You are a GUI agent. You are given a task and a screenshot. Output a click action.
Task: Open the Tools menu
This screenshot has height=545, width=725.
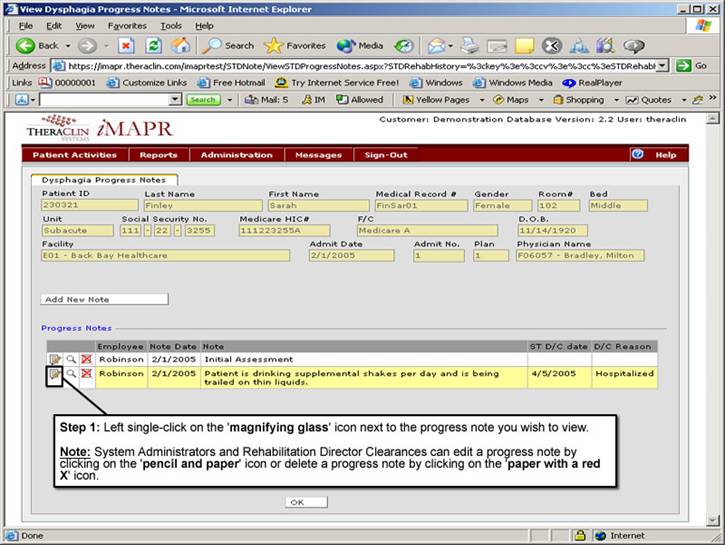[x=171, y=26]
